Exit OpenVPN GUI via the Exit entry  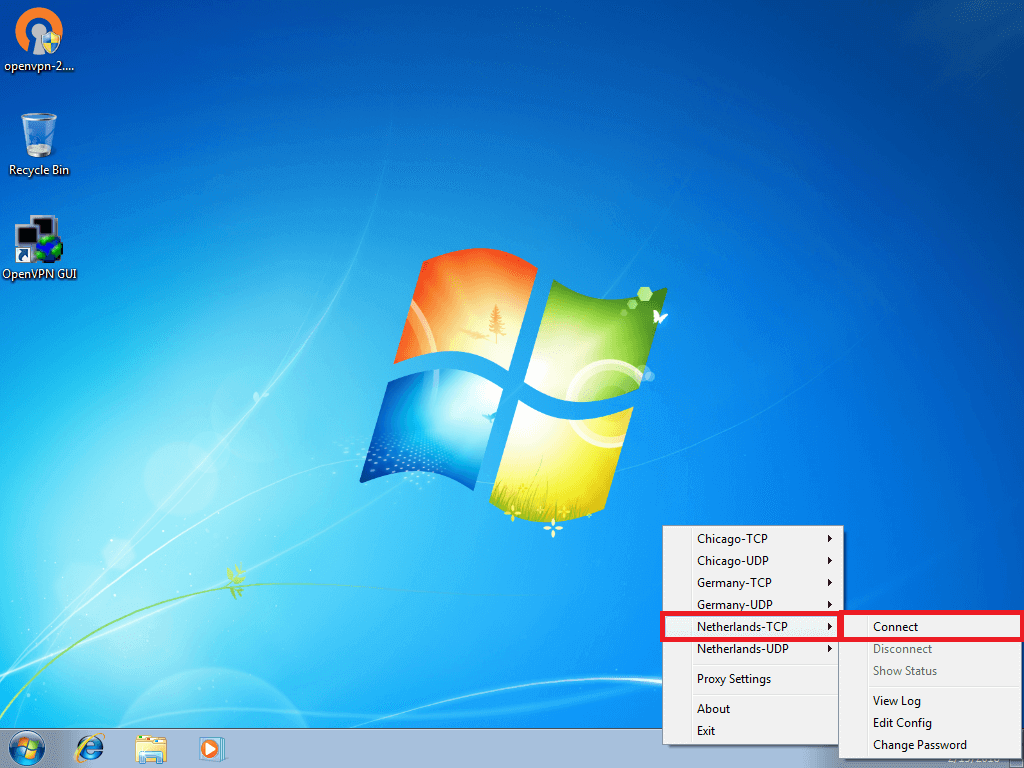pos(753,731)
